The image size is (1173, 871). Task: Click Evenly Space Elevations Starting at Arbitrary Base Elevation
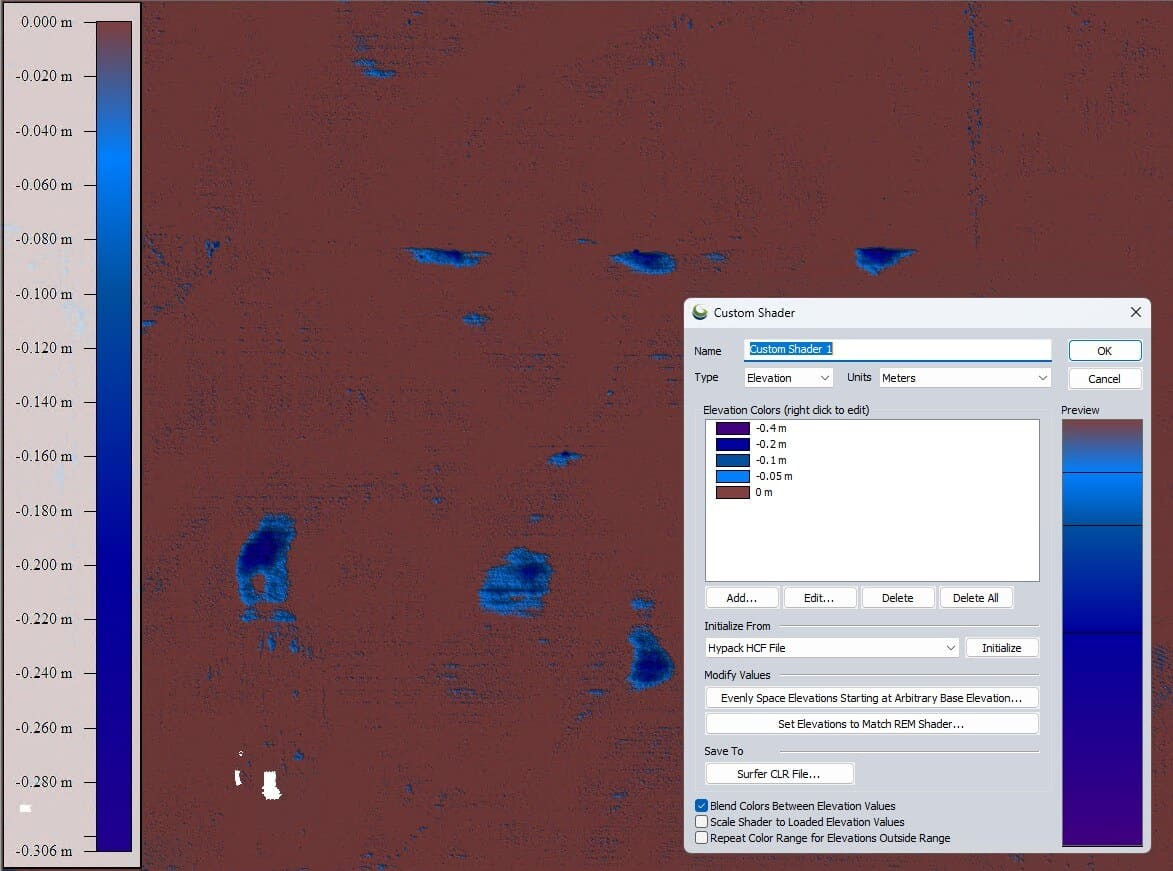click(x=872, y=698)
